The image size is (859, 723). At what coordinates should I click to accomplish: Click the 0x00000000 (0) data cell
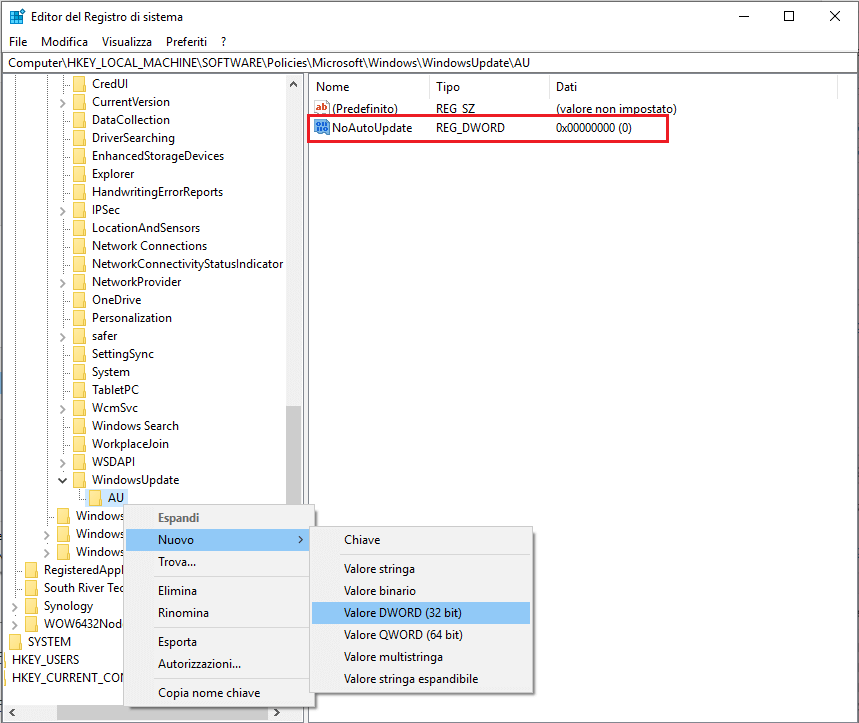[594, 128]
